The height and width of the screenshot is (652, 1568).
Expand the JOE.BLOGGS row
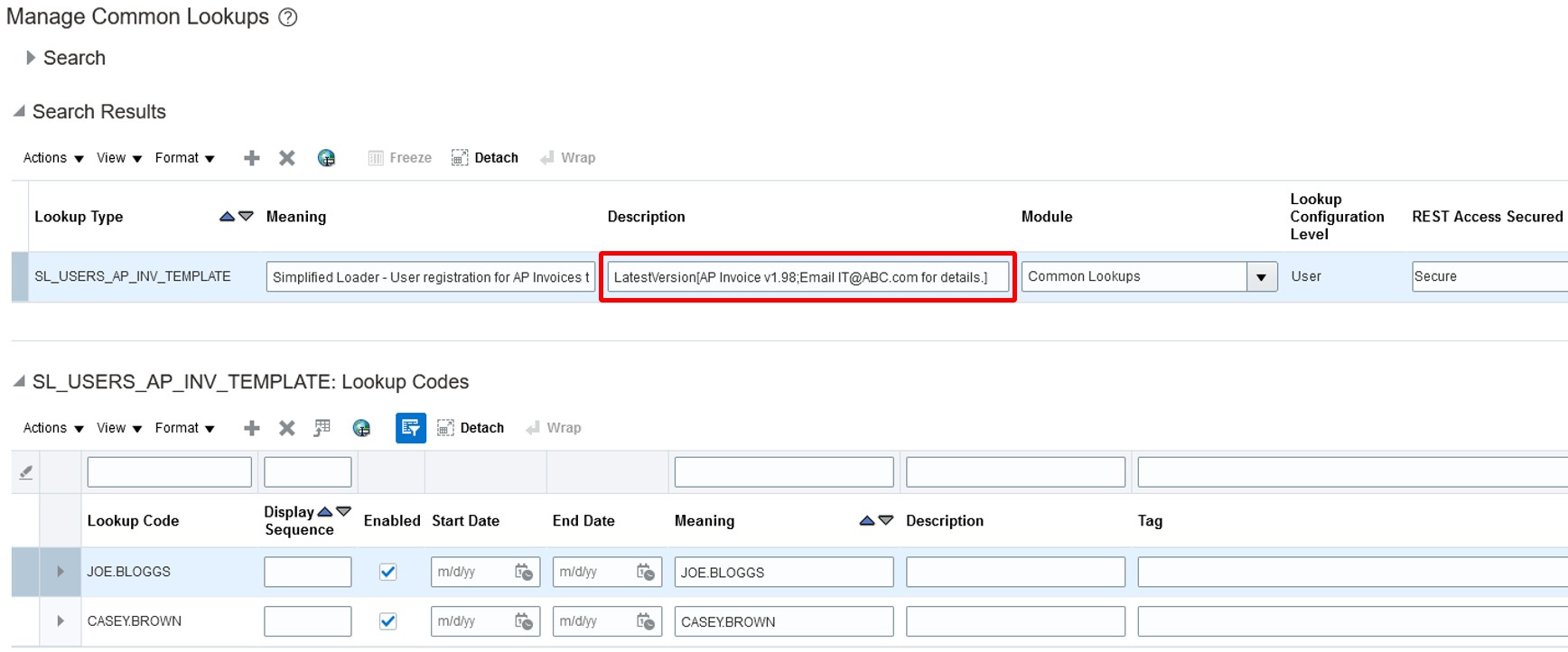click(x=61, y=572)
